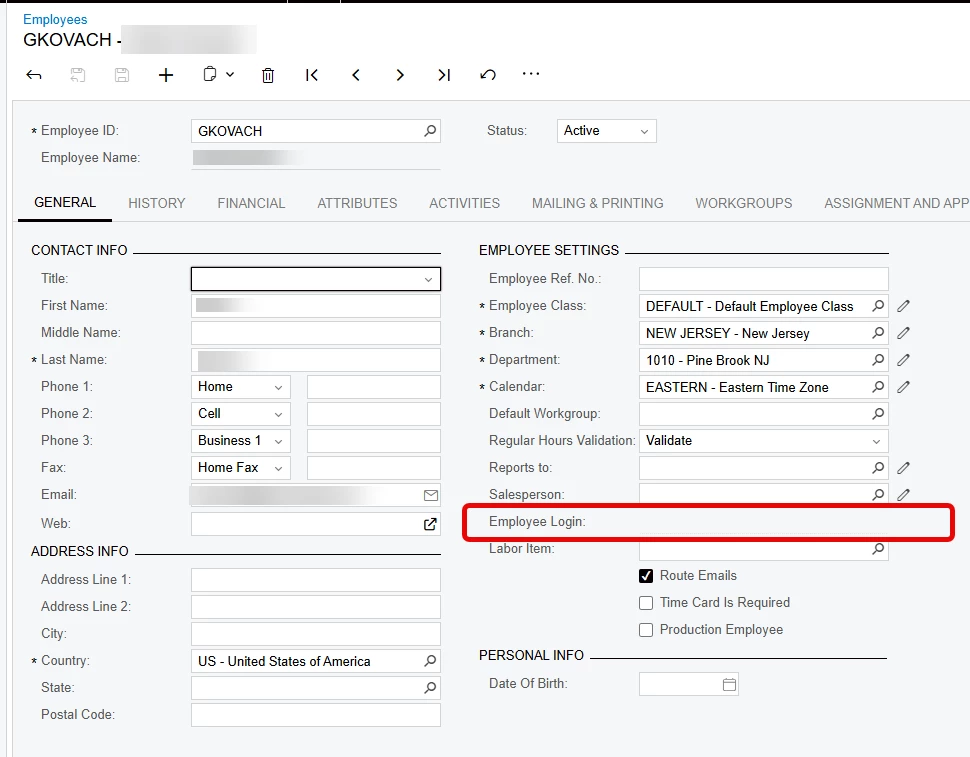
Task: Edit Employee Class with pencil icon
Action: (903, 306)
